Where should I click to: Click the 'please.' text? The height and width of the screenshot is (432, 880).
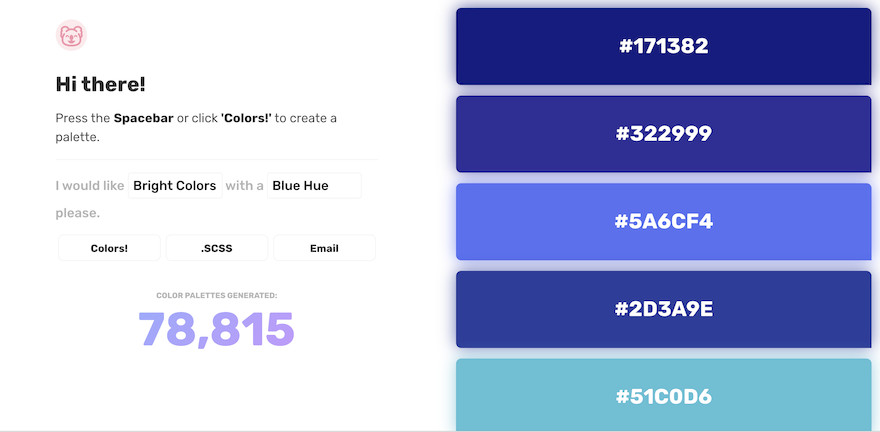point(78,213)
